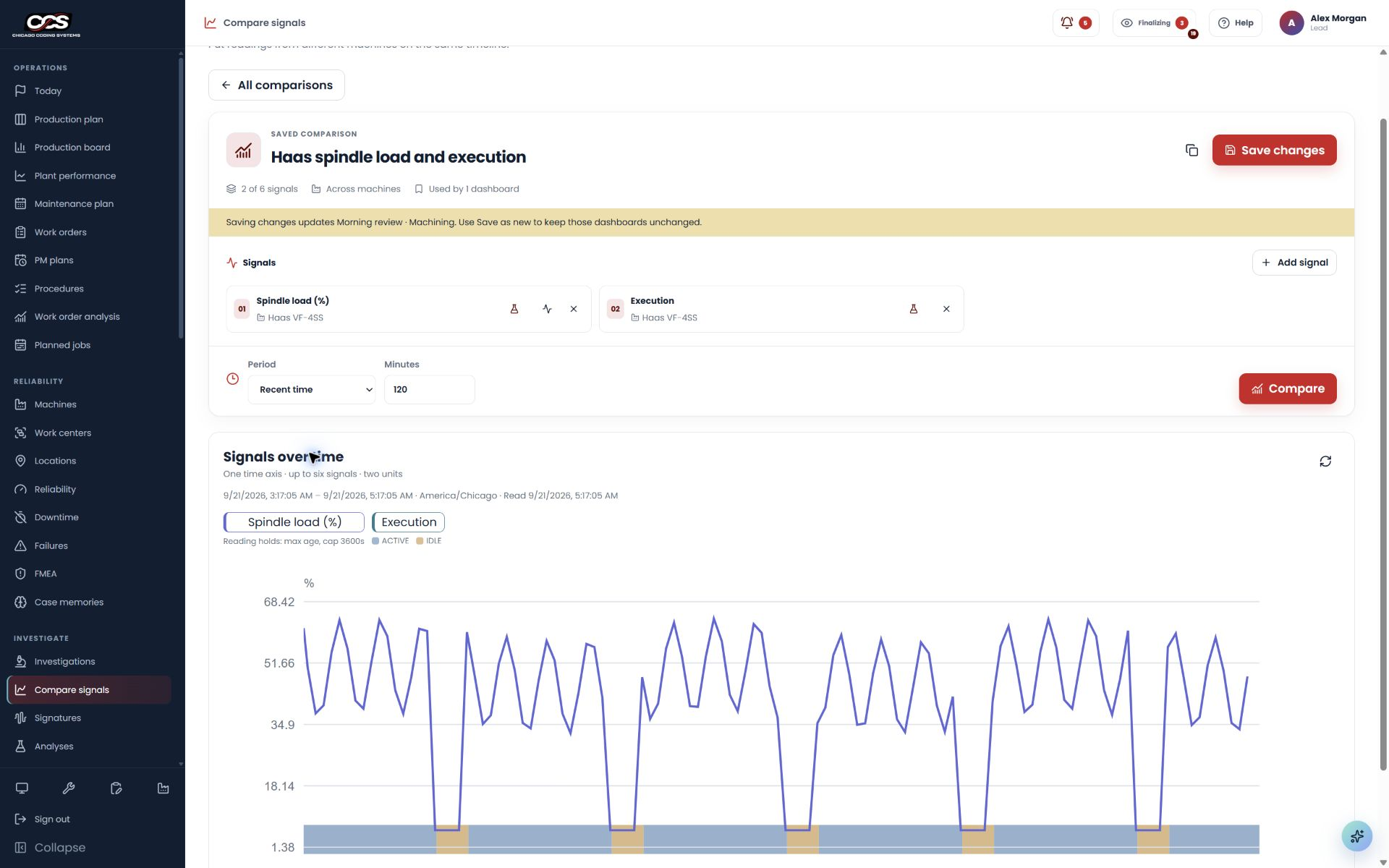The width and height of the screenshot is (1389, 868).
Task: Click the notifications bell icon
Action: point(1066,22)
